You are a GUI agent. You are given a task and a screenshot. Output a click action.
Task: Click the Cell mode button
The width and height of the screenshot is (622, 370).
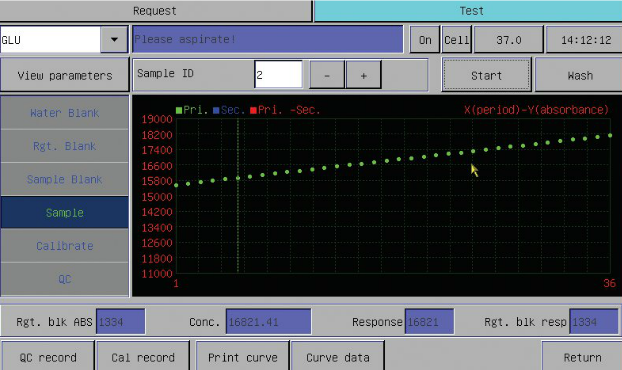457,40
